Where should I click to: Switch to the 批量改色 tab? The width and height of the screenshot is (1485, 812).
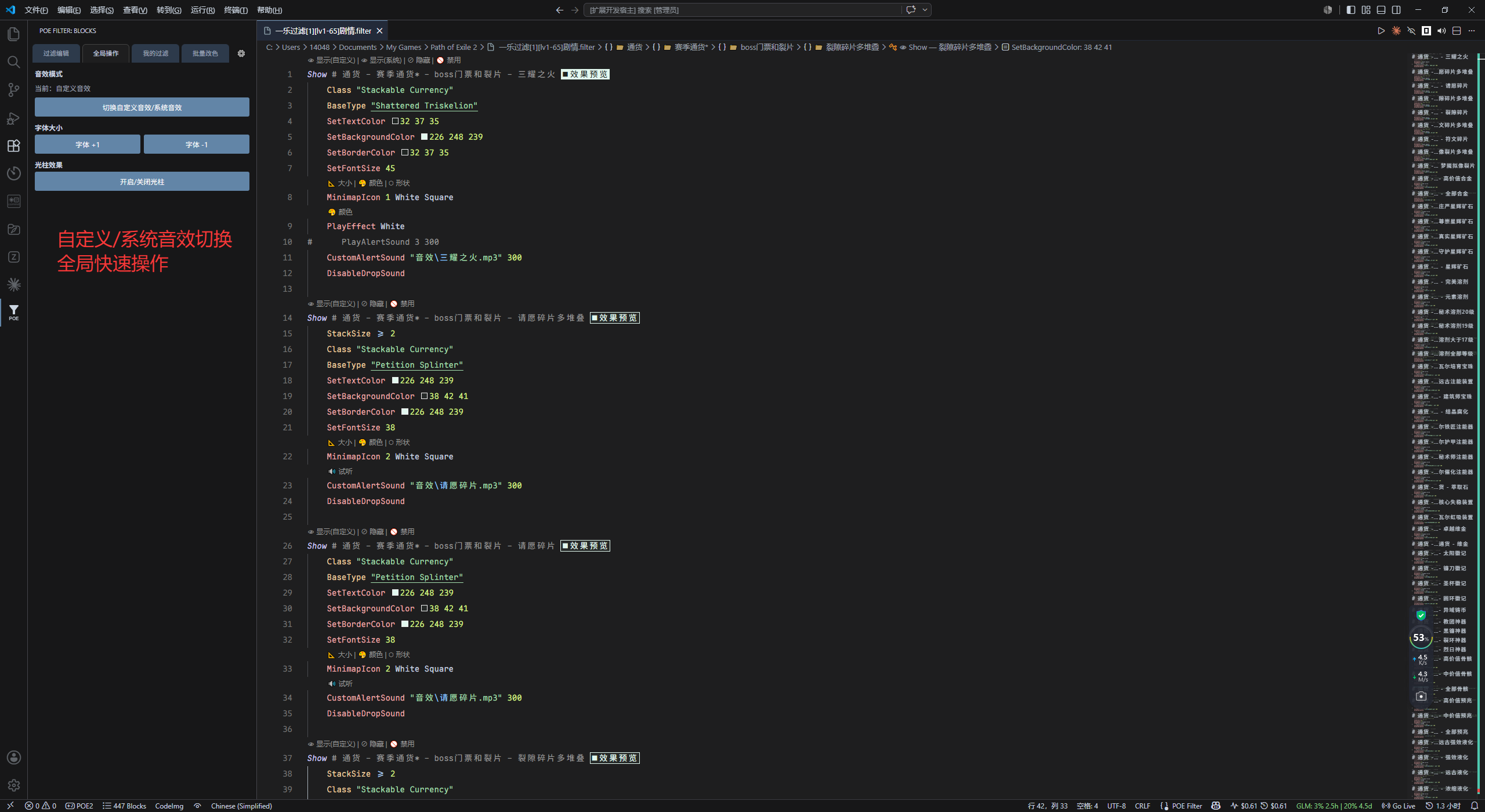(x=205, y=53)
